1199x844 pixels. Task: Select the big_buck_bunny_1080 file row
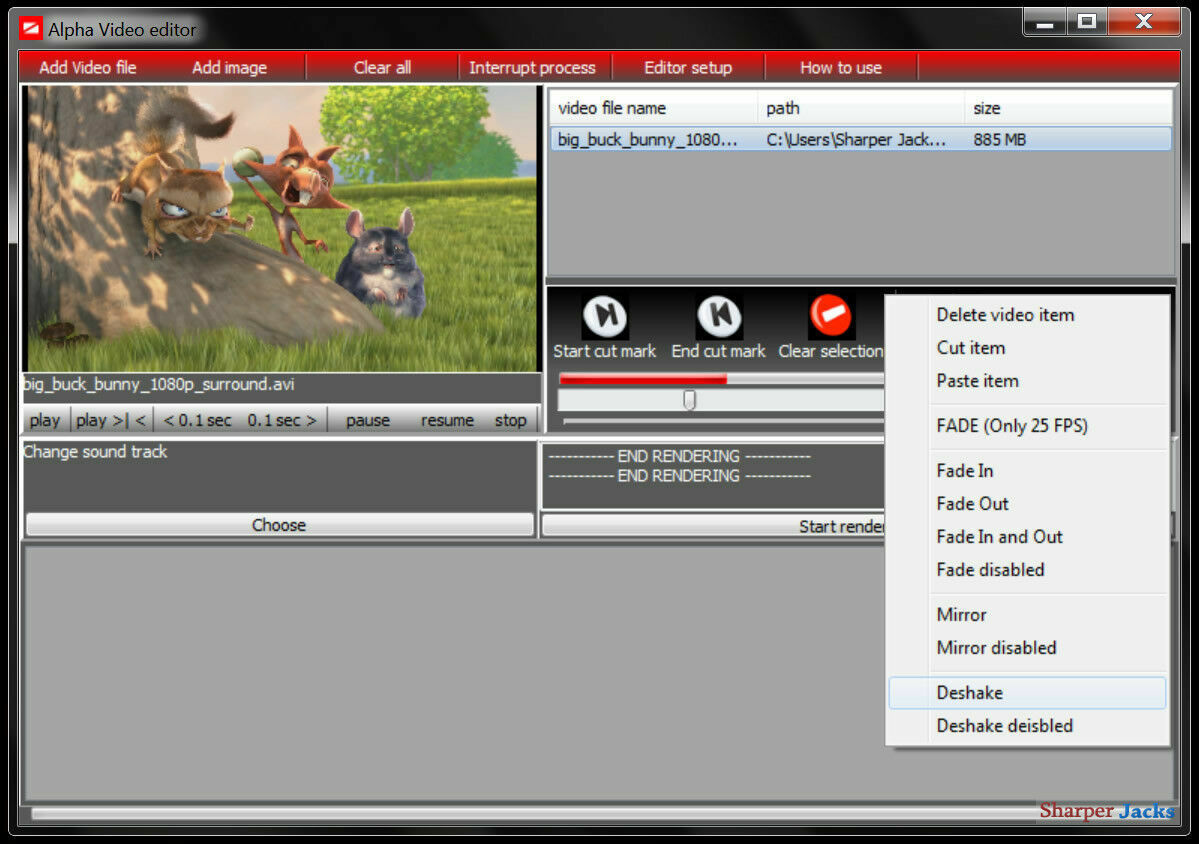[x=860, y=139]
